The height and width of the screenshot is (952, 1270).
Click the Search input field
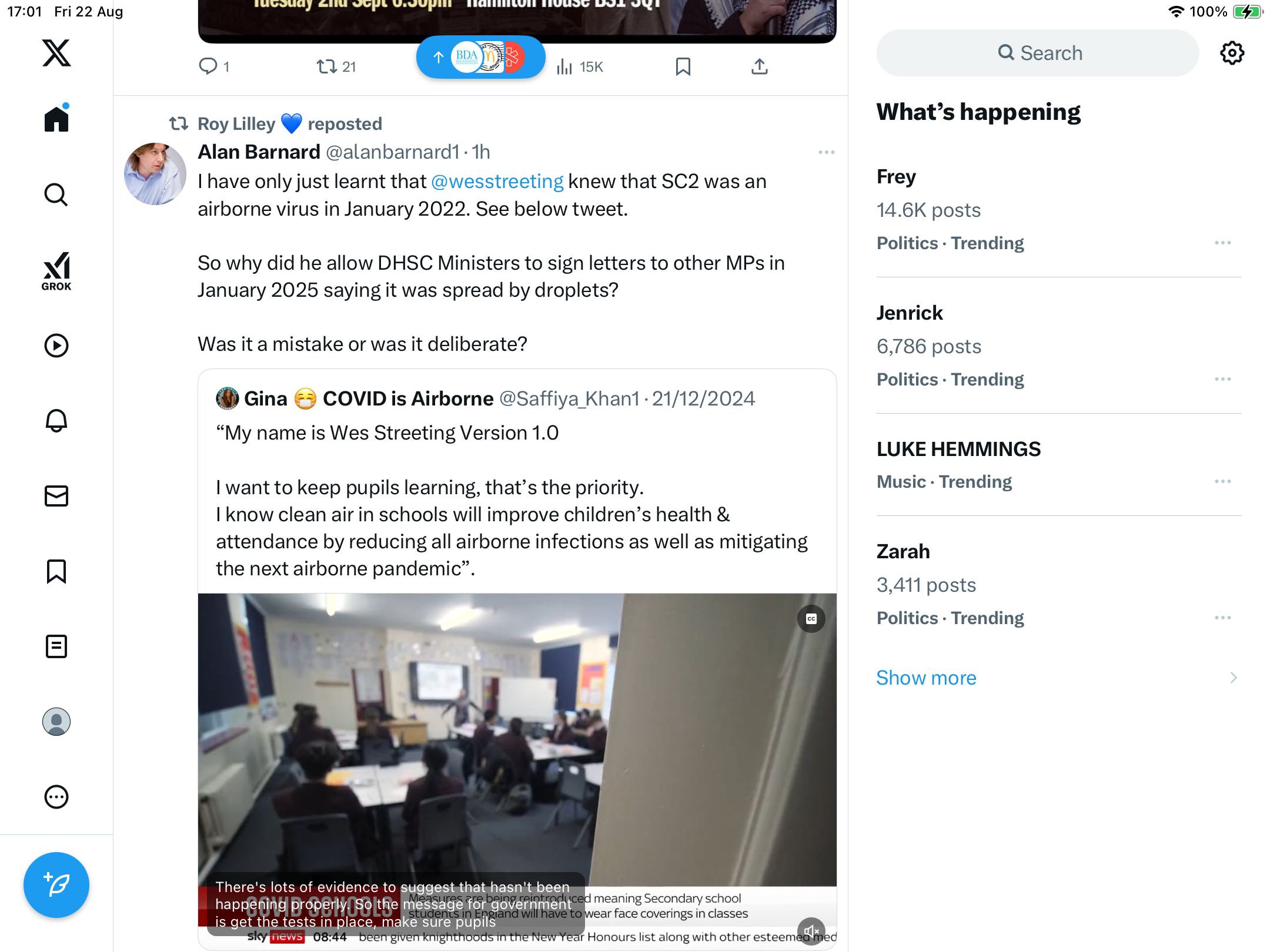tap(1038, 53)
